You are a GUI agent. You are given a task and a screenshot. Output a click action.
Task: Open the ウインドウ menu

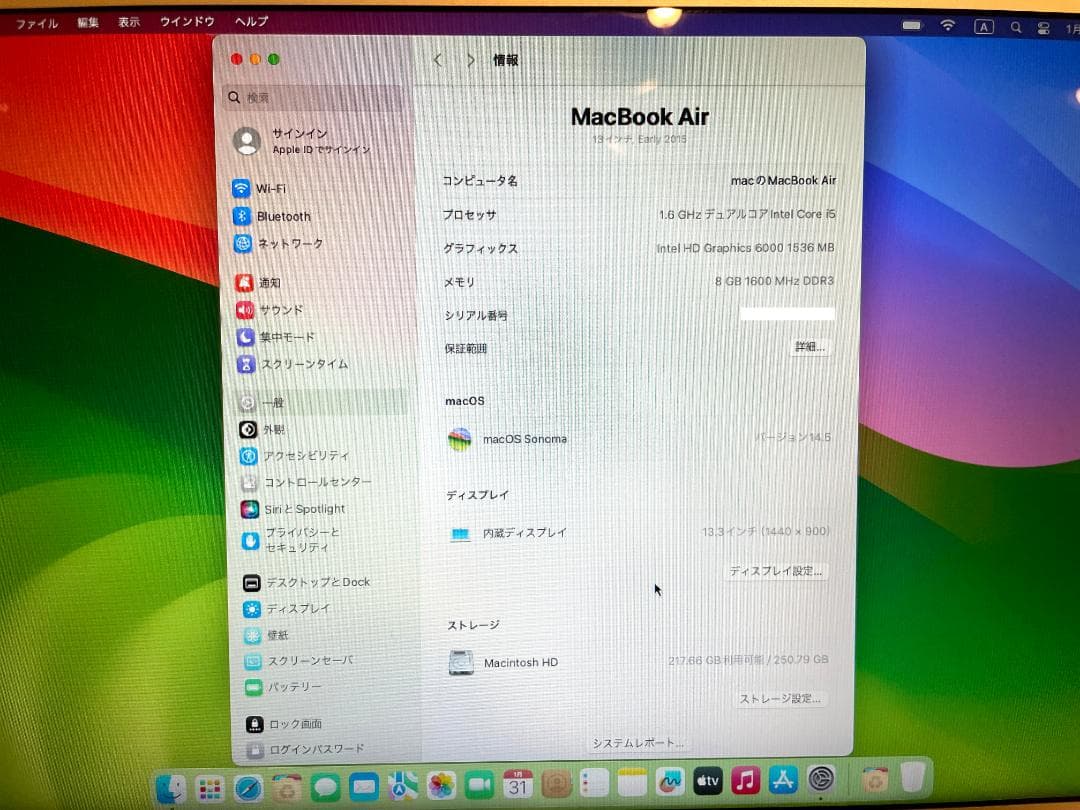tap(187, 21)
